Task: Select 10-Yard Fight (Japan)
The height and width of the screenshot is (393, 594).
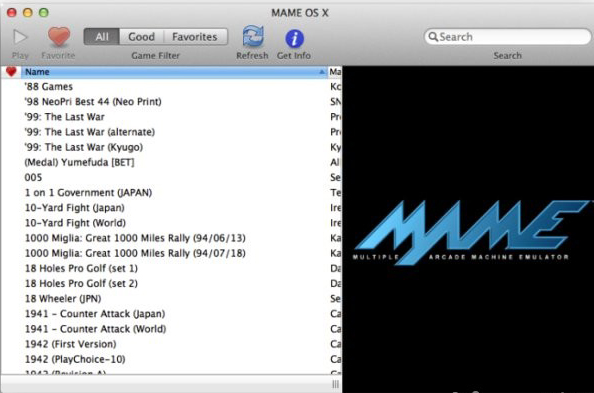Action: pos(171,208)
